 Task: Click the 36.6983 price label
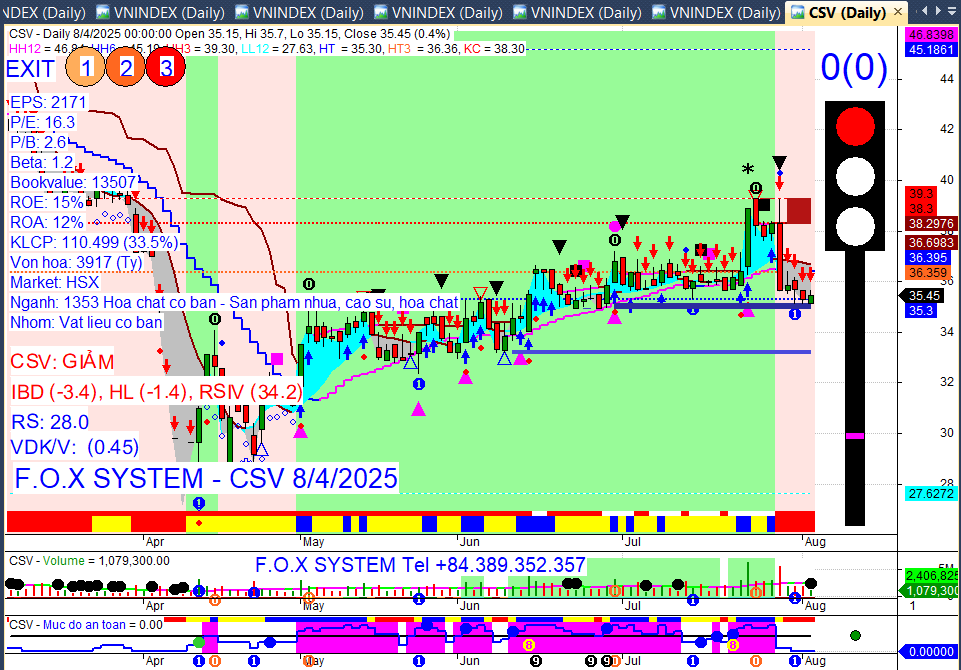coord(932,243)
